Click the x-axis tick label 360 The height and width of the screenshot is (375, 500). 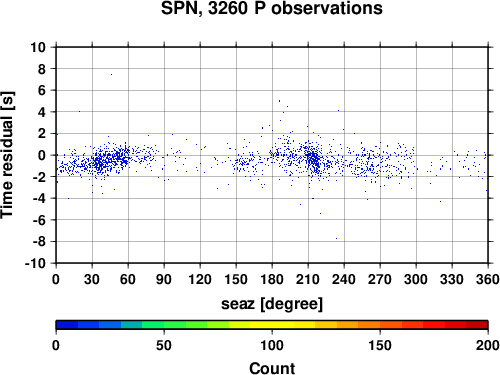click(488, 279)
